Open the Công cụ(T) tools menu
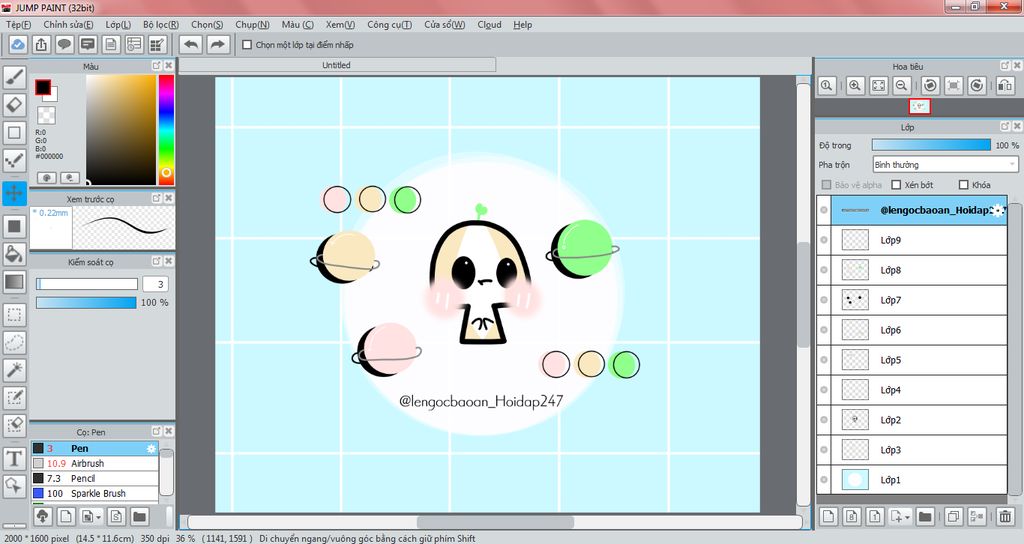Image resolution: width=1024 pixels, height=544 pixels. click(389, 25)
